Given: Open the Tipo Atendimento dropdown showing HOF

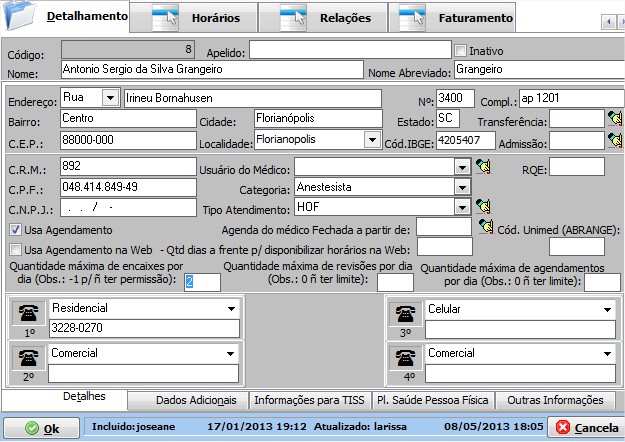Looking at the screenshot, I should pyautogui.click(x=461, y=207).
